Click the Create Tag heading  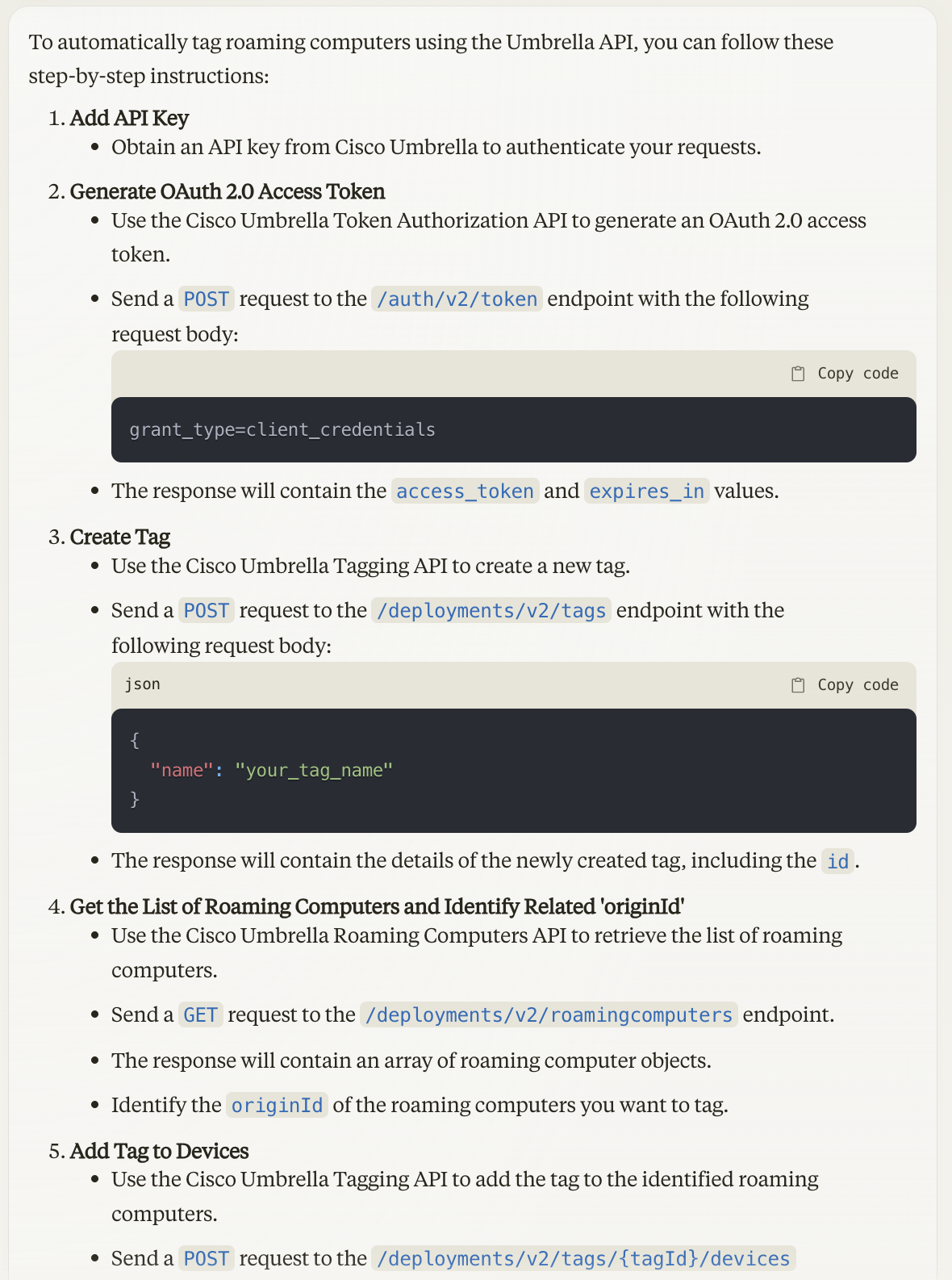119,537
